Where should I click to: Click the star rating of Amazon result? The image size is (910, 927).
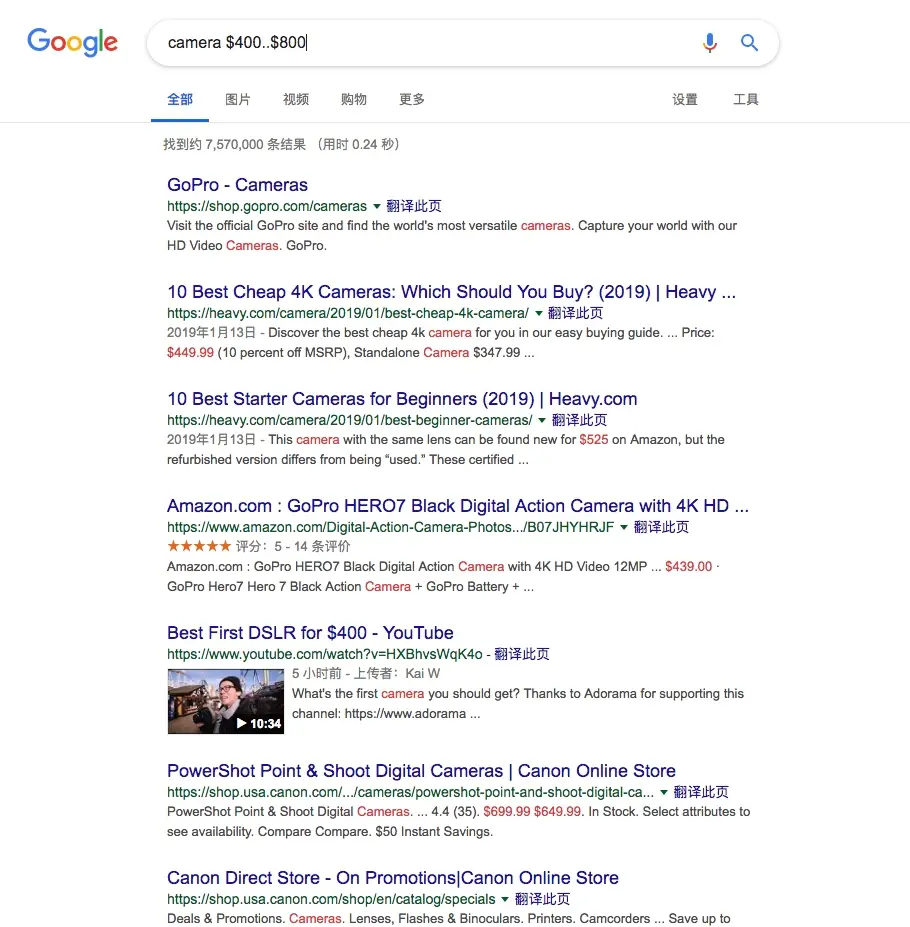[x=199, y=546]
